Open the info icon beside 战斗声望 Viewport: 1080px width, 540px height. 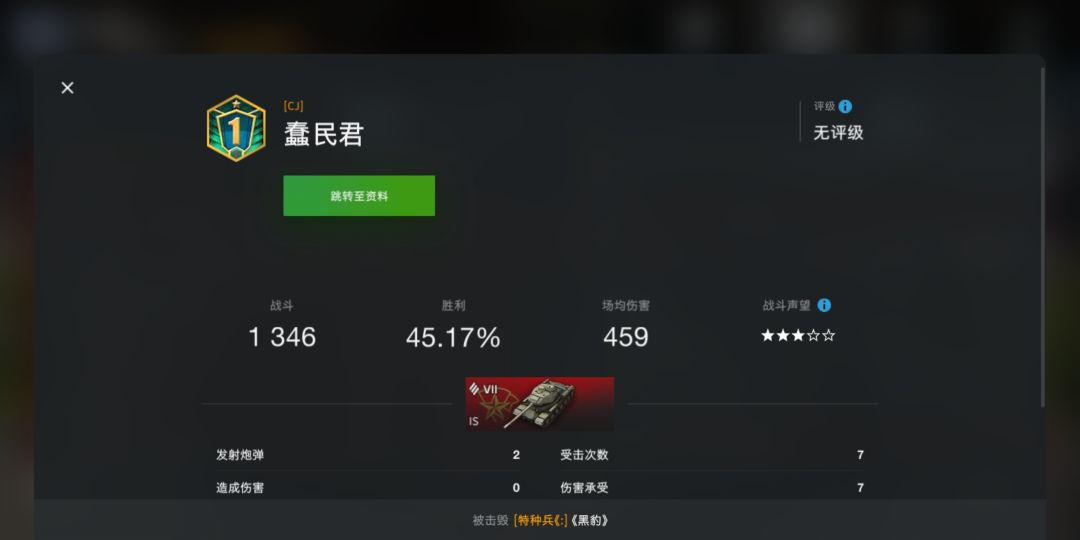pos(824,305)
